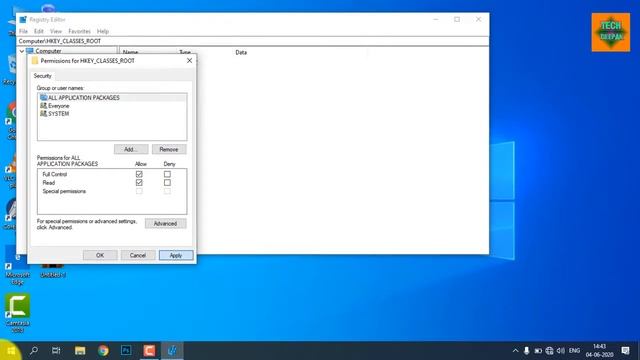This screenshot has width=640, height=360.
Task: Collapse the Computer tree node
Action: pos(22,51)
